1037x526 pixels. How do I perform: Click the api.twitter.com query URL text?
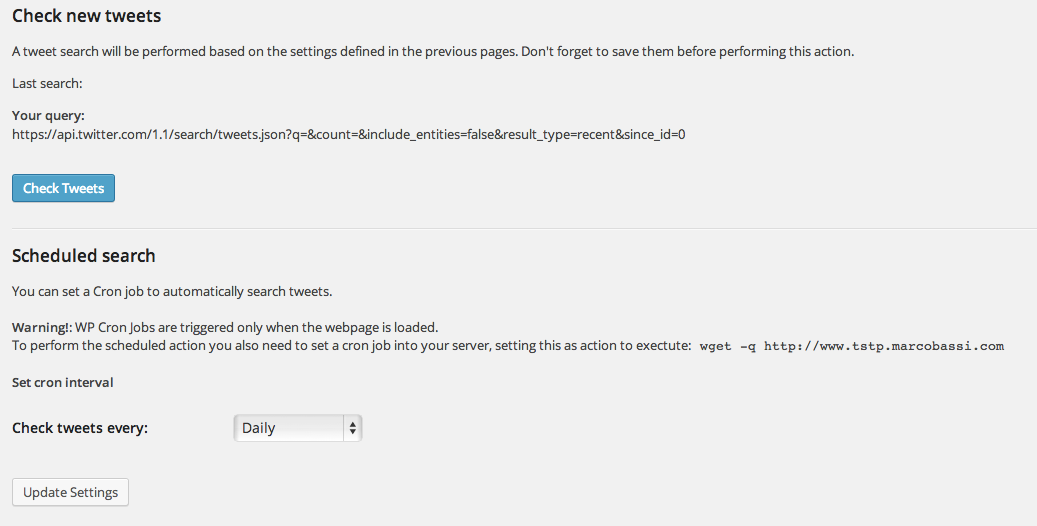click(x=348, y=133)
